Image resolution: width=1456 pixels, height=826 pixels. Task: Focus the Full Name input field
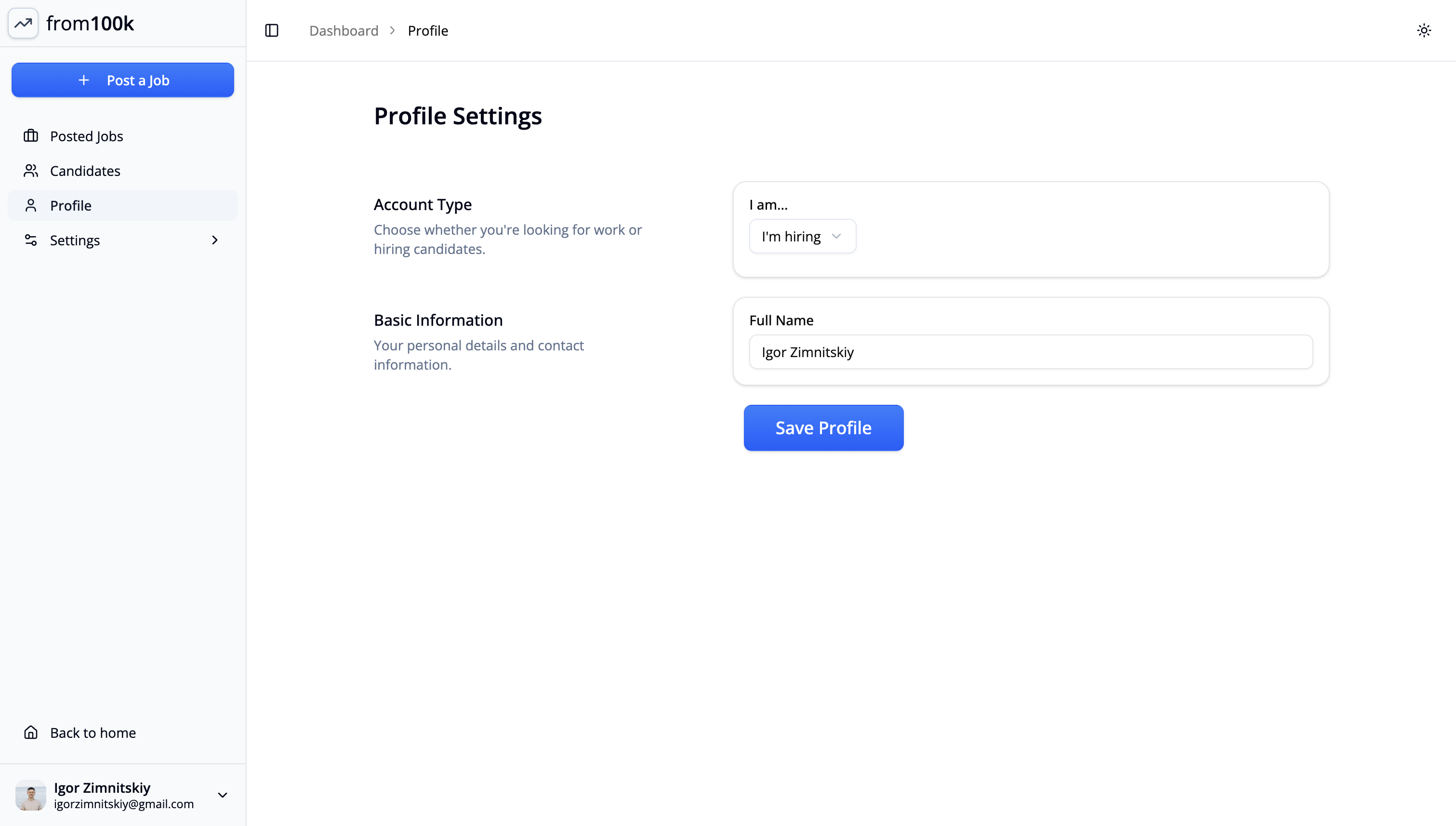pos(1030,352)
